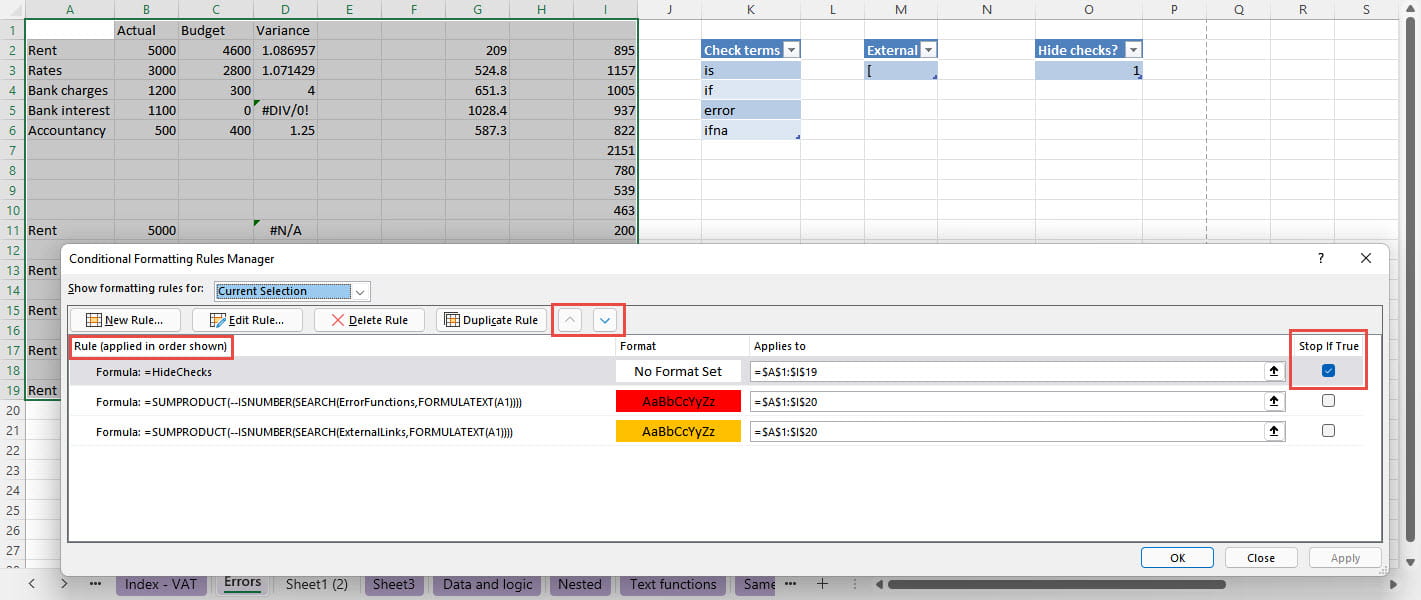Confirm rules with the OK button

(1177, 557)
